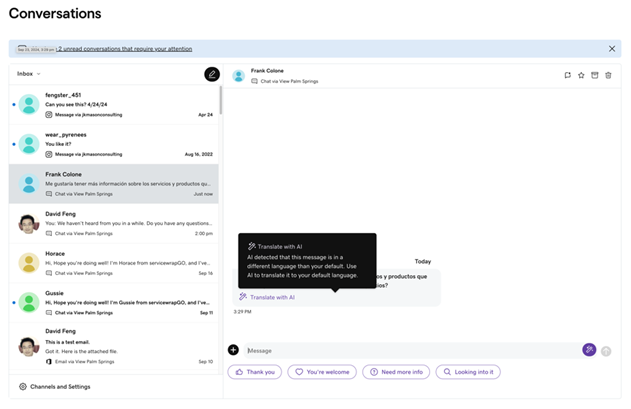The width and height of the screenshot is (631, 409).
Task: Click Instagram icon in wear_pyrenees row
Action: 49,154
